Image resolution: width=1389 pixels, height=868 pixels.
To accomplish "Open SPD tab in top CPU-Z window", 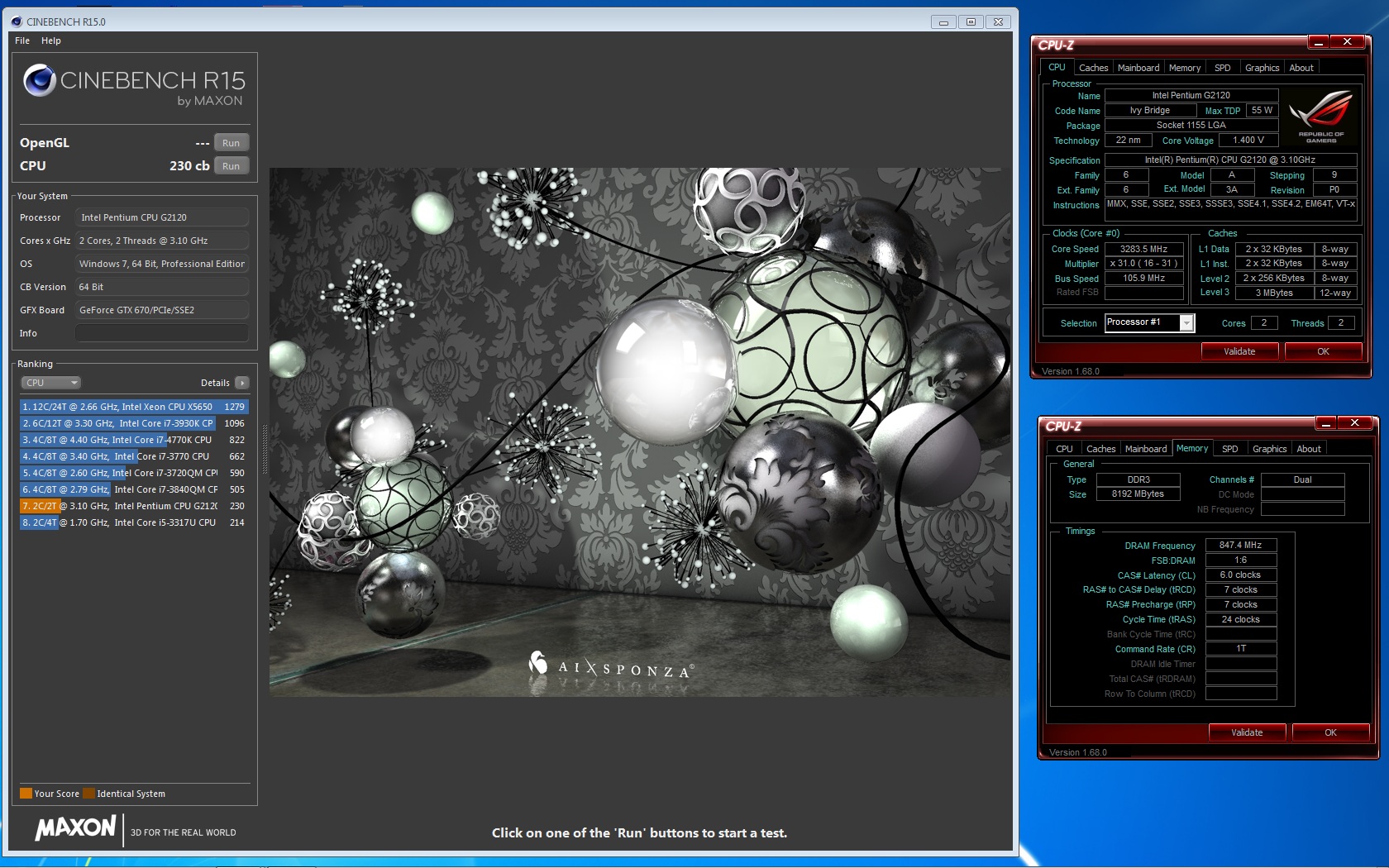I will tap(1223, 68).
